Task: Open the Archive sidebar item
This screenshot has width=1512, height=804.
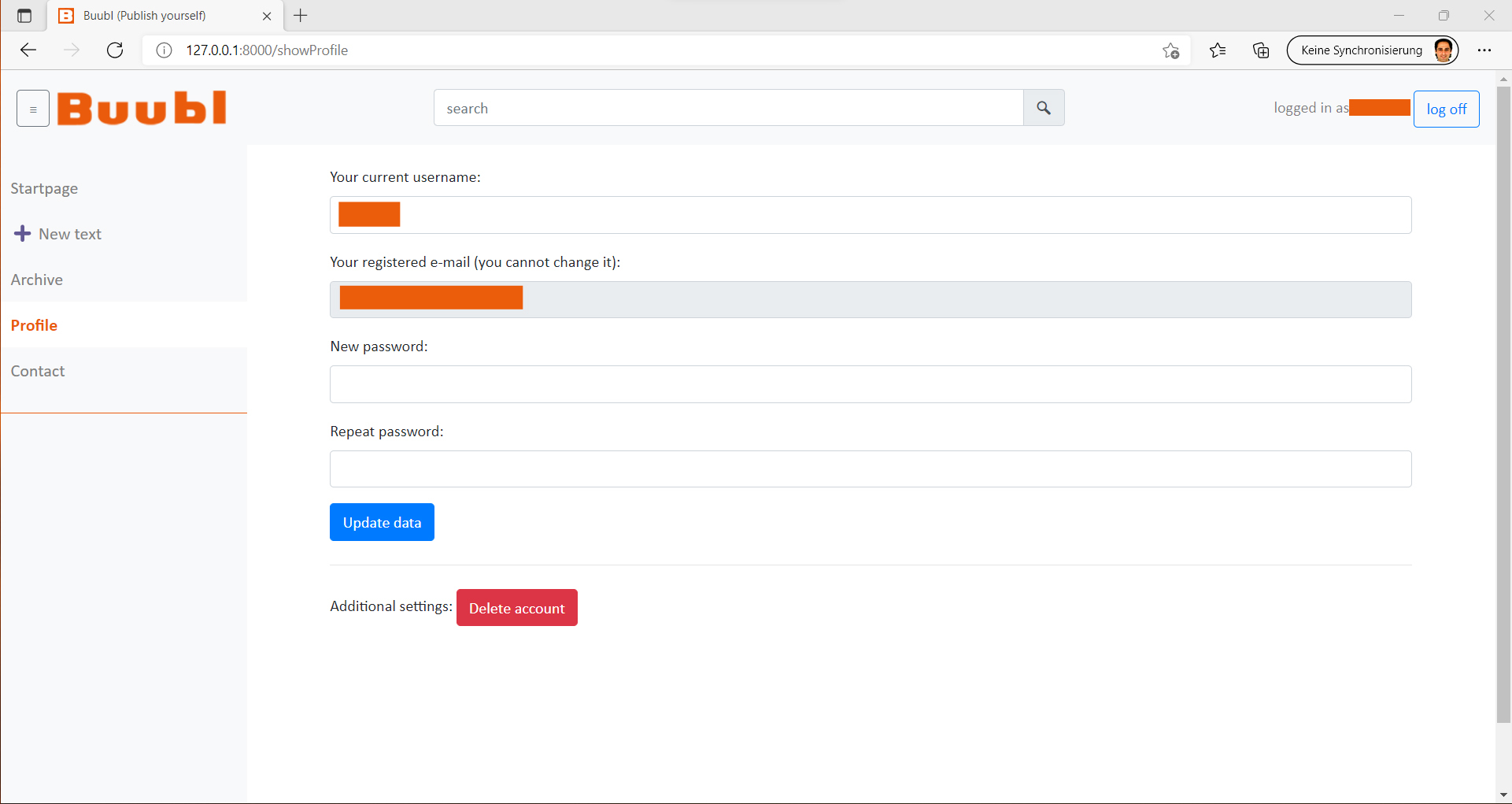Action: [x=37, y=280]
